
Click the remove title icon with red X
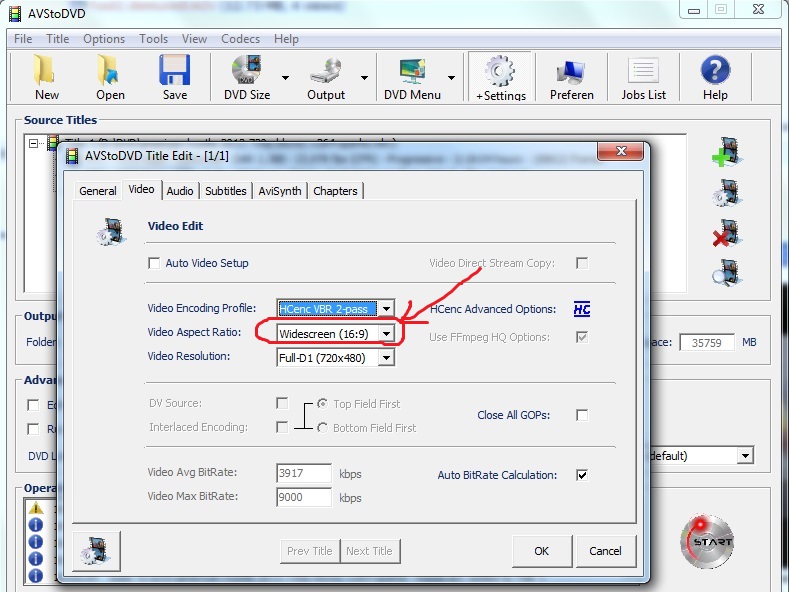tap(727, 233)
